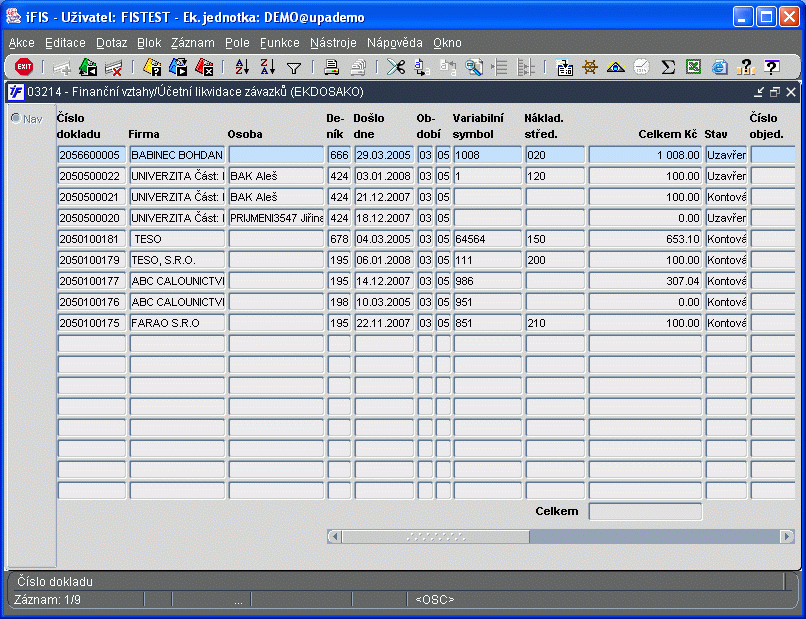Select the Nav radio button

point(16,118)
